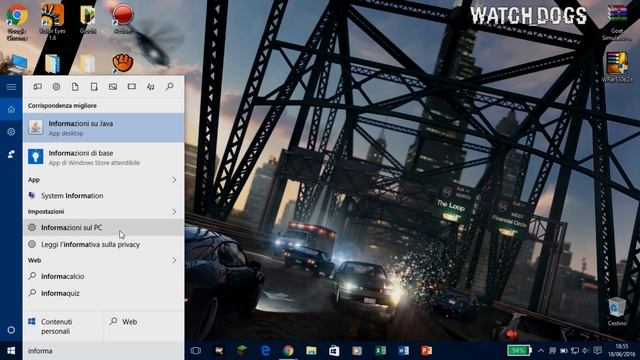Open the clock showing 18/06/2016

pos(622,351)
